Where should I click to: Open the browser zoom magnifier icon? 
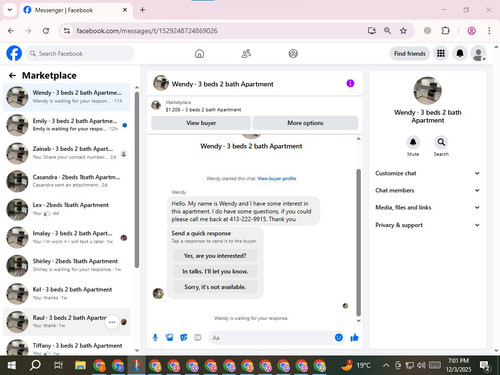coord(387,31)
